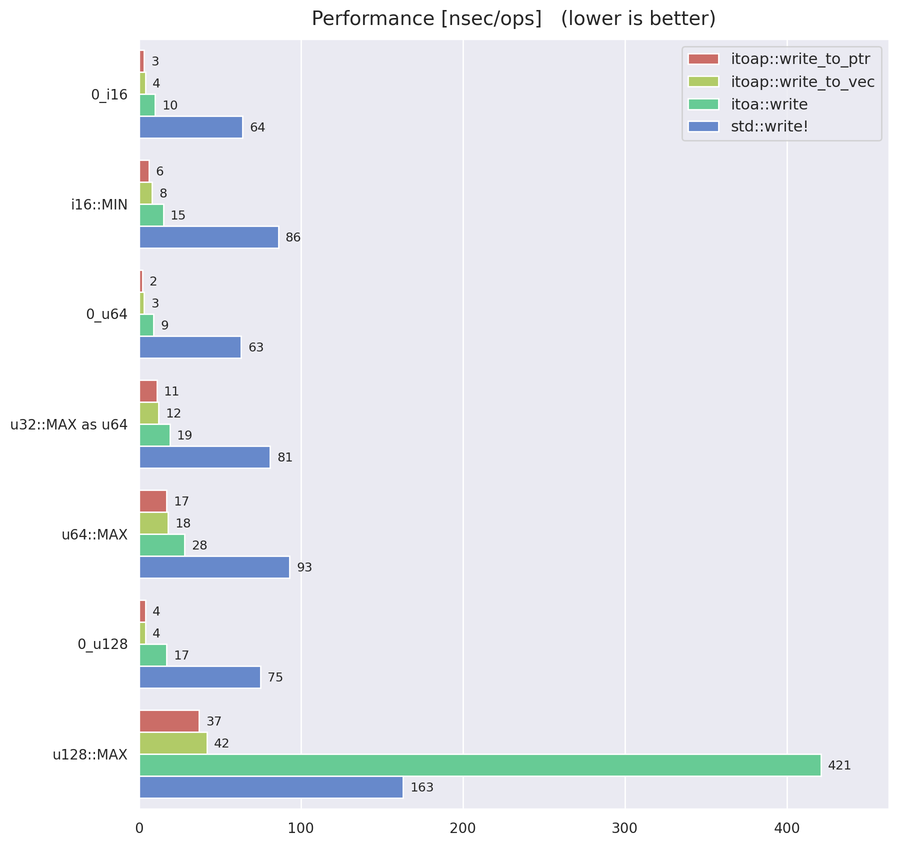Viewport: 899px width, 846px height.
Task: Select the std::write! legend label
Action: (x=769, y=126)
